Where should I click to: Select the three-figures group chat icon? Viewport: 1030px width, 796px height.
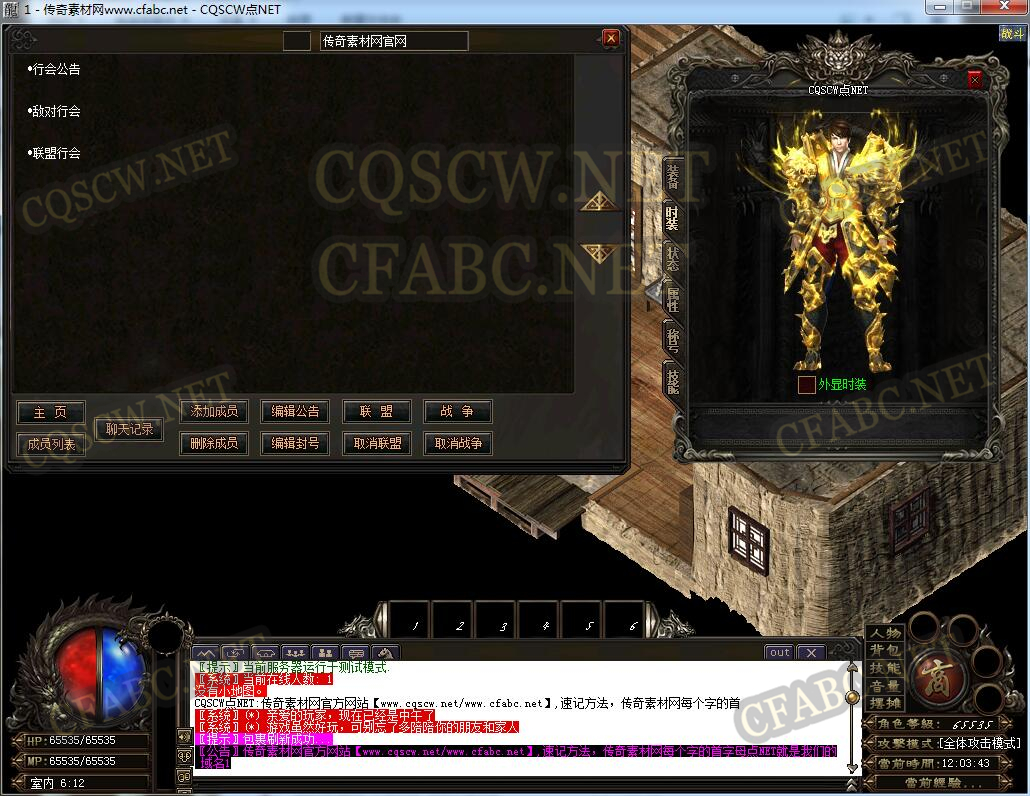click(295, 653)
